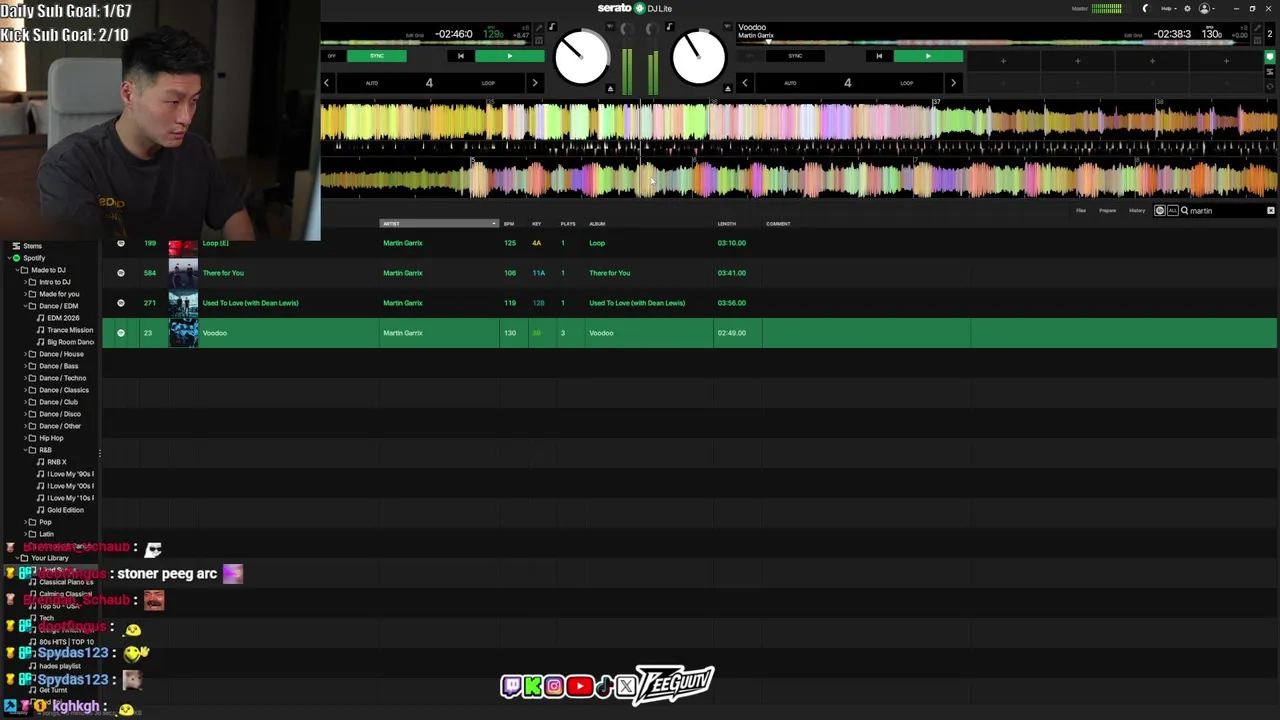Toggle LOOP on the left deck
Image resolution: width=1280 pixels, height=720 pixels.
coord(488,83)
